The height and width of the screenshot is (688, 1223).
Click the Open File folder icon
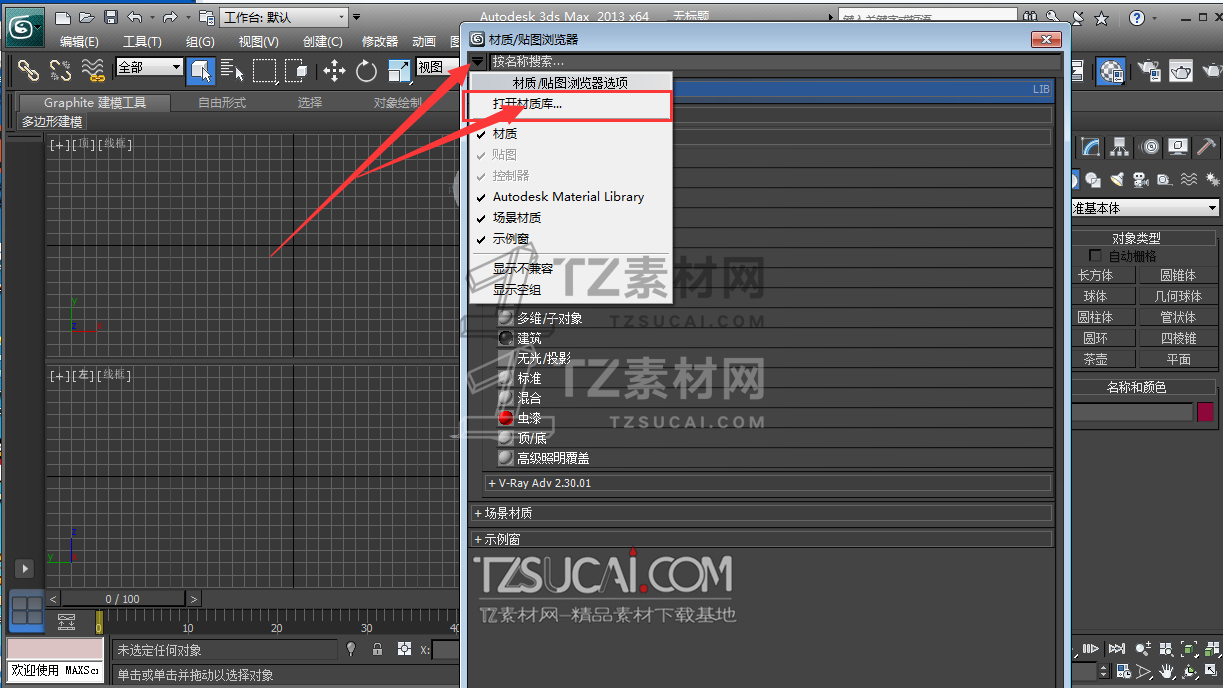[x=88, y=17]
